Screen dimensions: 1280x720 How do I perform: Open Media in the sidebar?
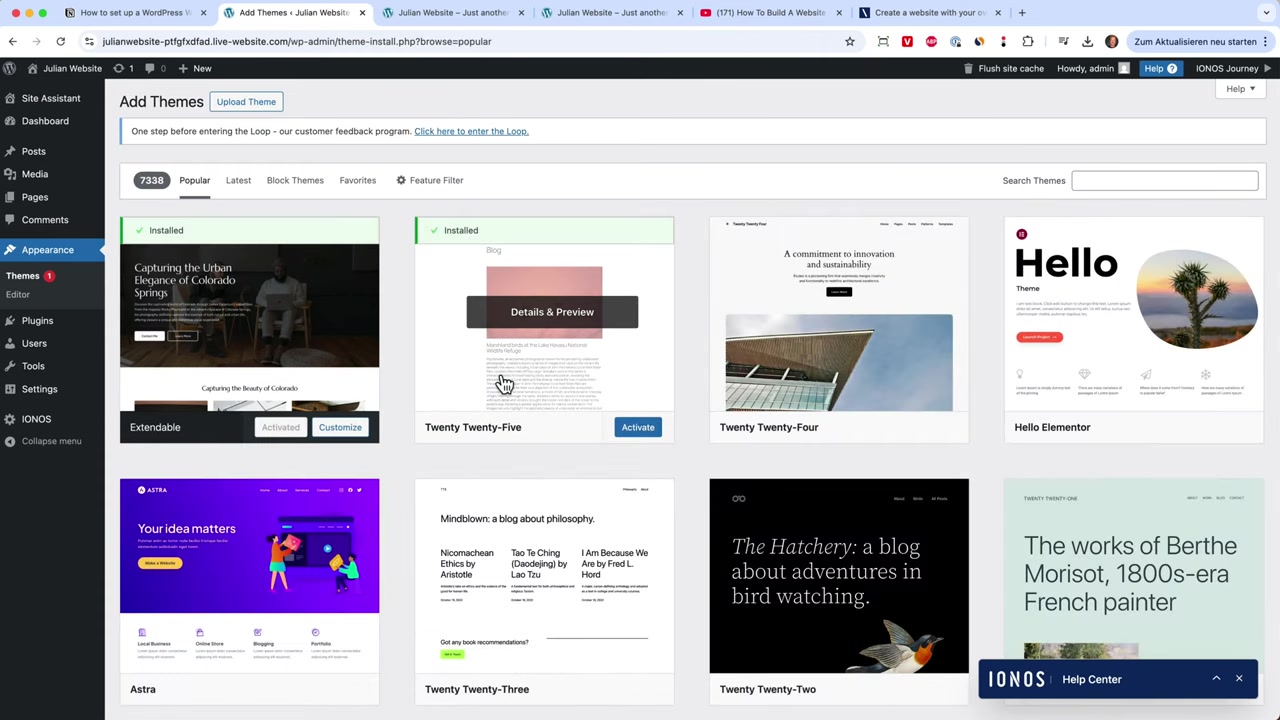click(x=35, y=174)
